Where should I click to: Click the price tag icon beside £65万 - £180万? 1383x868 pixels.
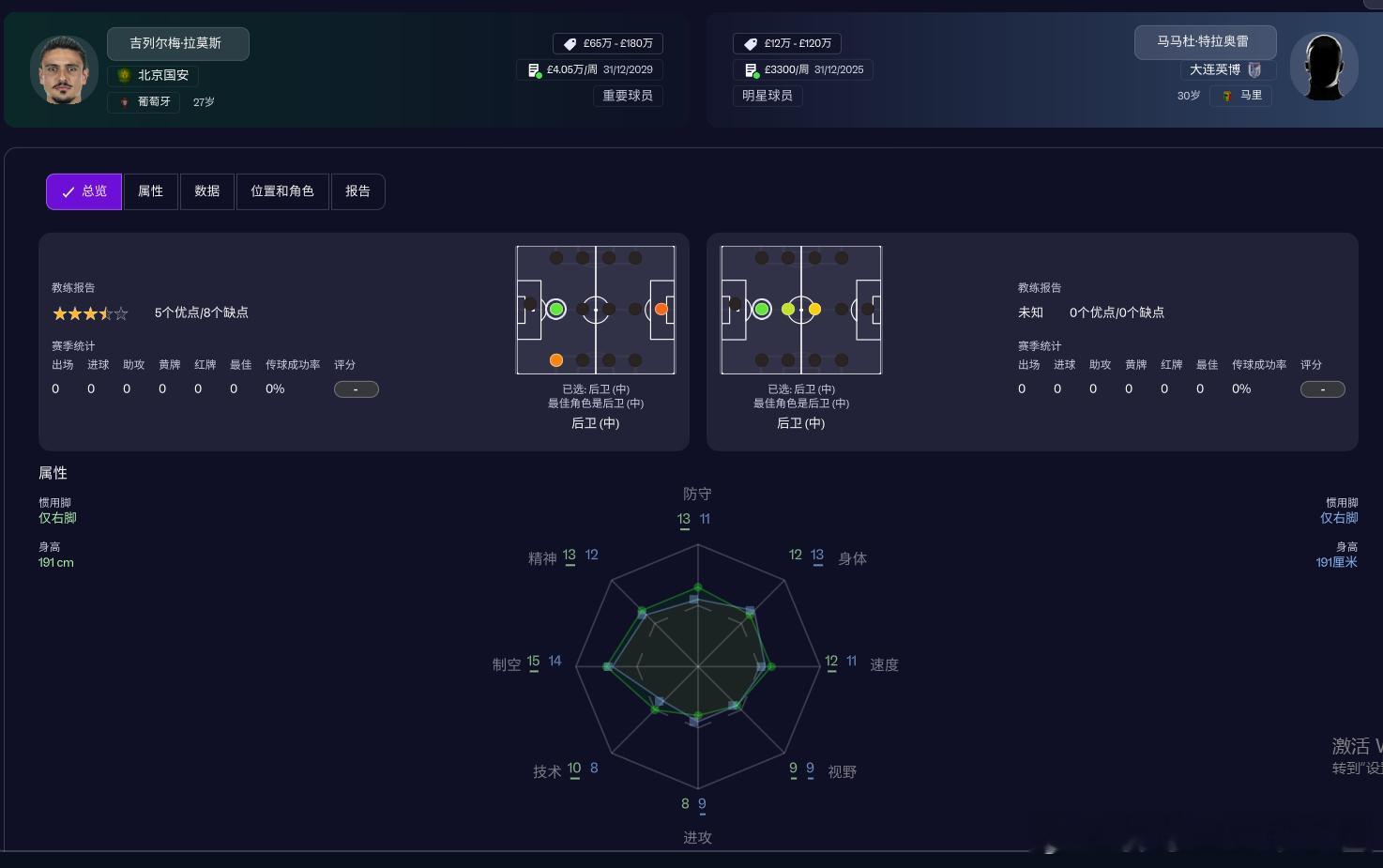click(569, 44)
